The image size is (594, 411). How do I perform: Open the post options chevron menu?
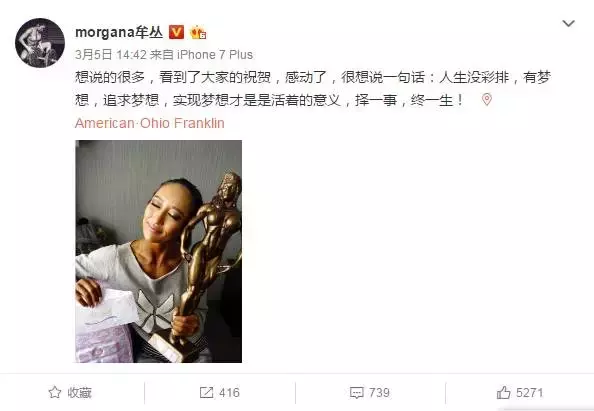pos(568,23)
